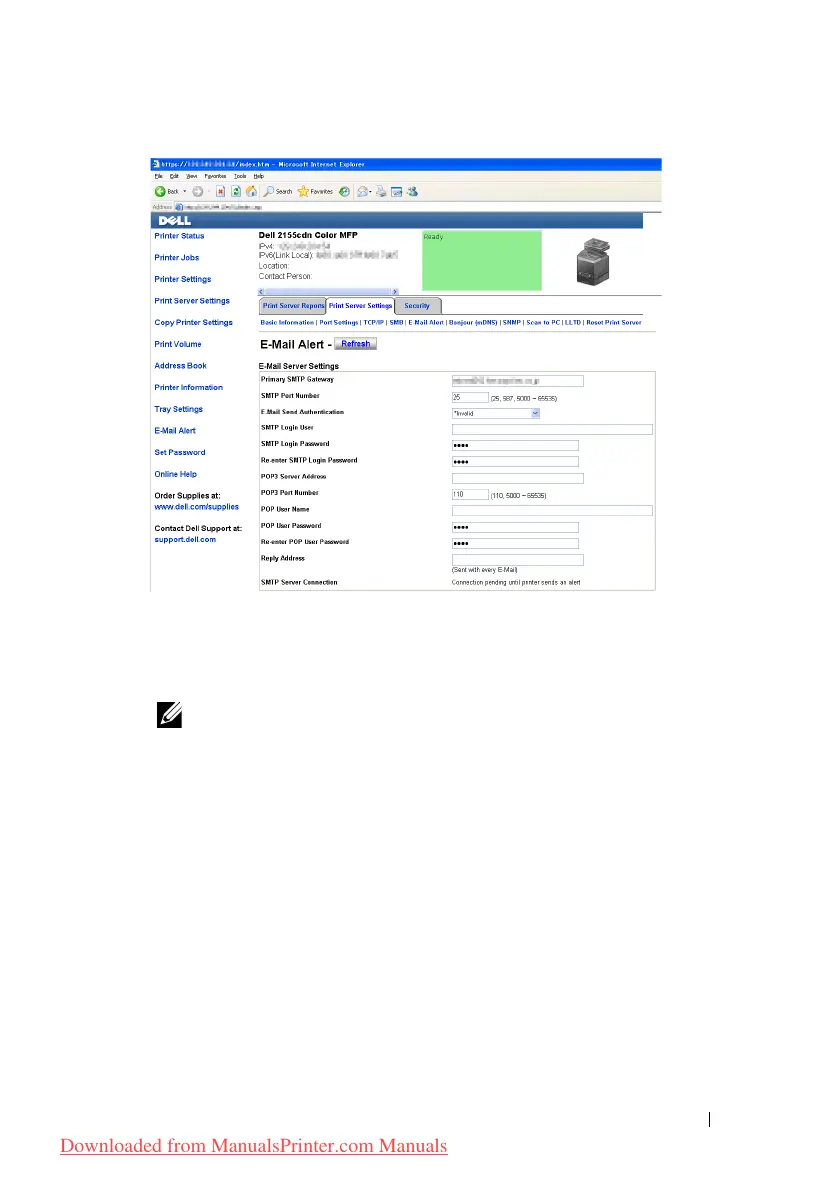Click the SMTP Login Password field
Viewport: 840px width, 1192px height.
(515, 445)
